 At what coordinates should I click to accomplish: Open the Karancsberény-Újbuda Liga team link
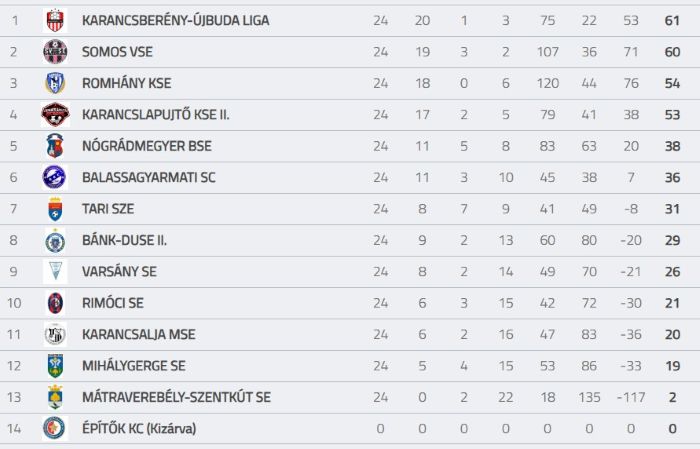tap(175, 21)
